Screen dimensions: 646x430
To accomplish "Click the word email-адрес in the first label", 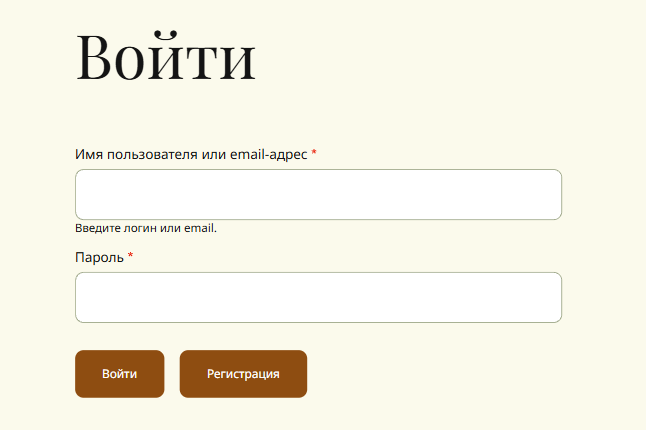I will [x=268, y=154].
